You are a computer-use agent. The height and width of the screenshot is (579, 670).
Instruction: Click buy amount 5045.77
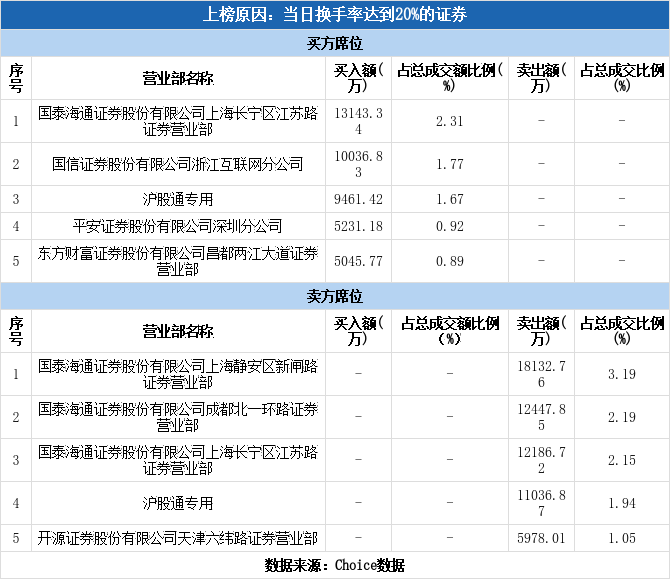[x=359, y=261]
